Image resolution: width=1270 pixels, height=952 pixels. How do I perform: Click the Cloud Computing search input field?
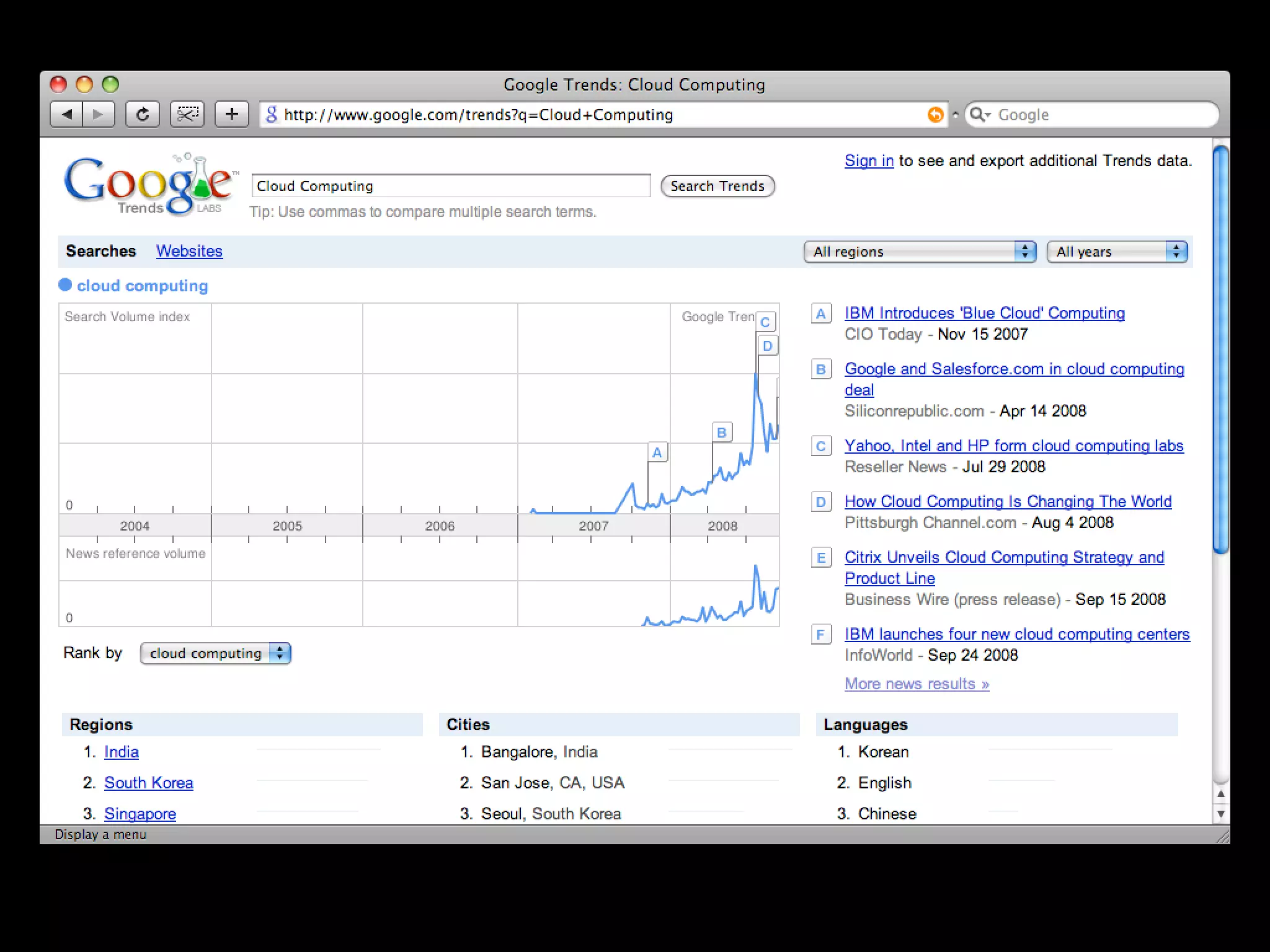pos(451,186)
